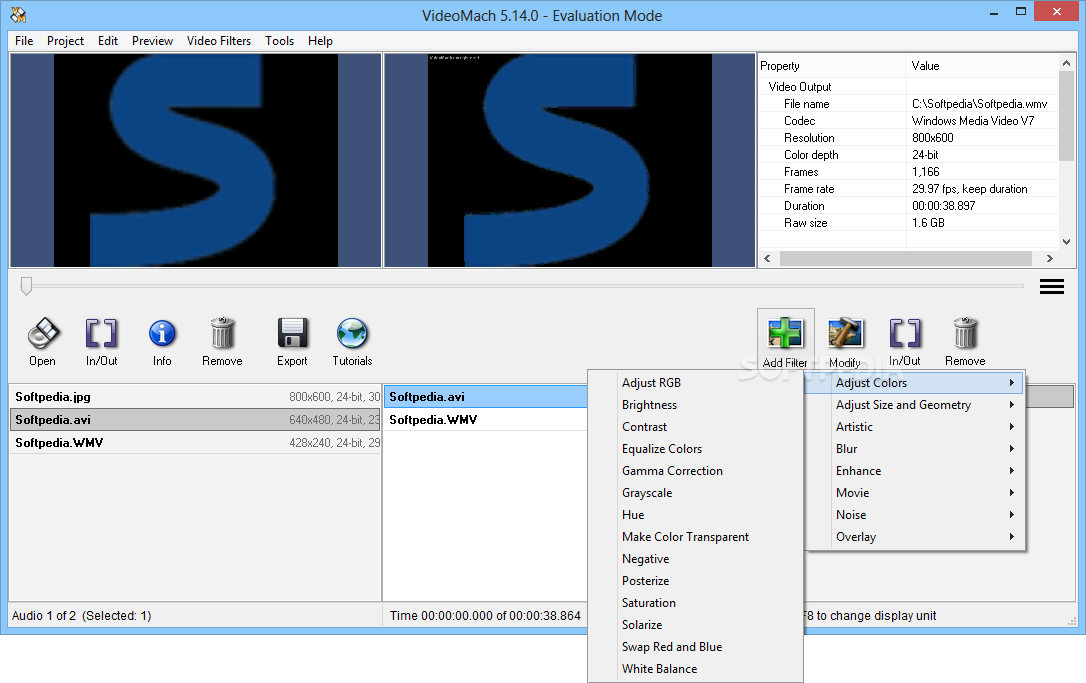Click the left In/Out bracket icon
This screenshot has width=1086, height=683.
pyautogui.click(x=101, y=334)
